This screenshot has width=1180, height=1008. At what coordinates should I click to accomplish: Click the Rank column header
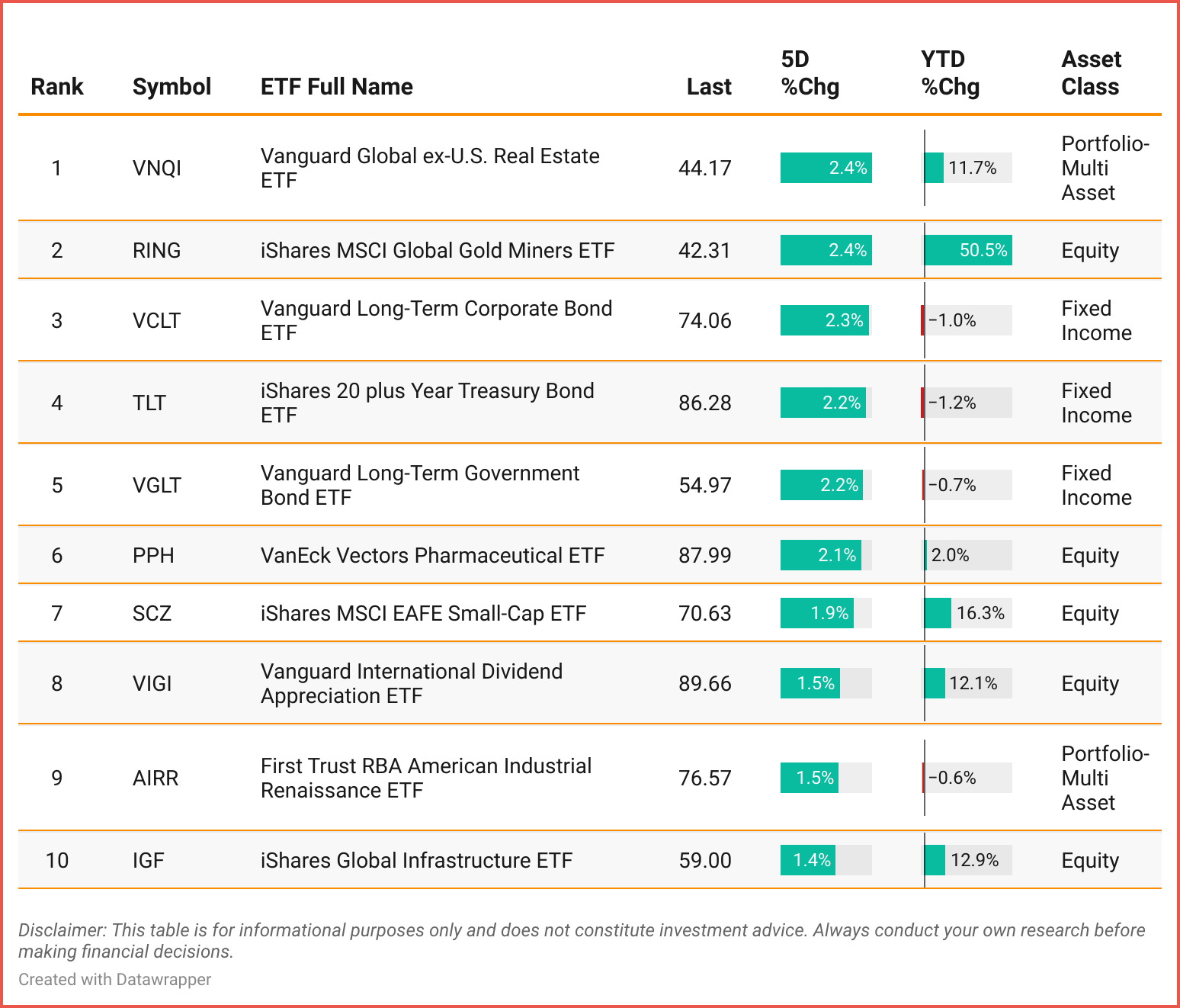57,87
